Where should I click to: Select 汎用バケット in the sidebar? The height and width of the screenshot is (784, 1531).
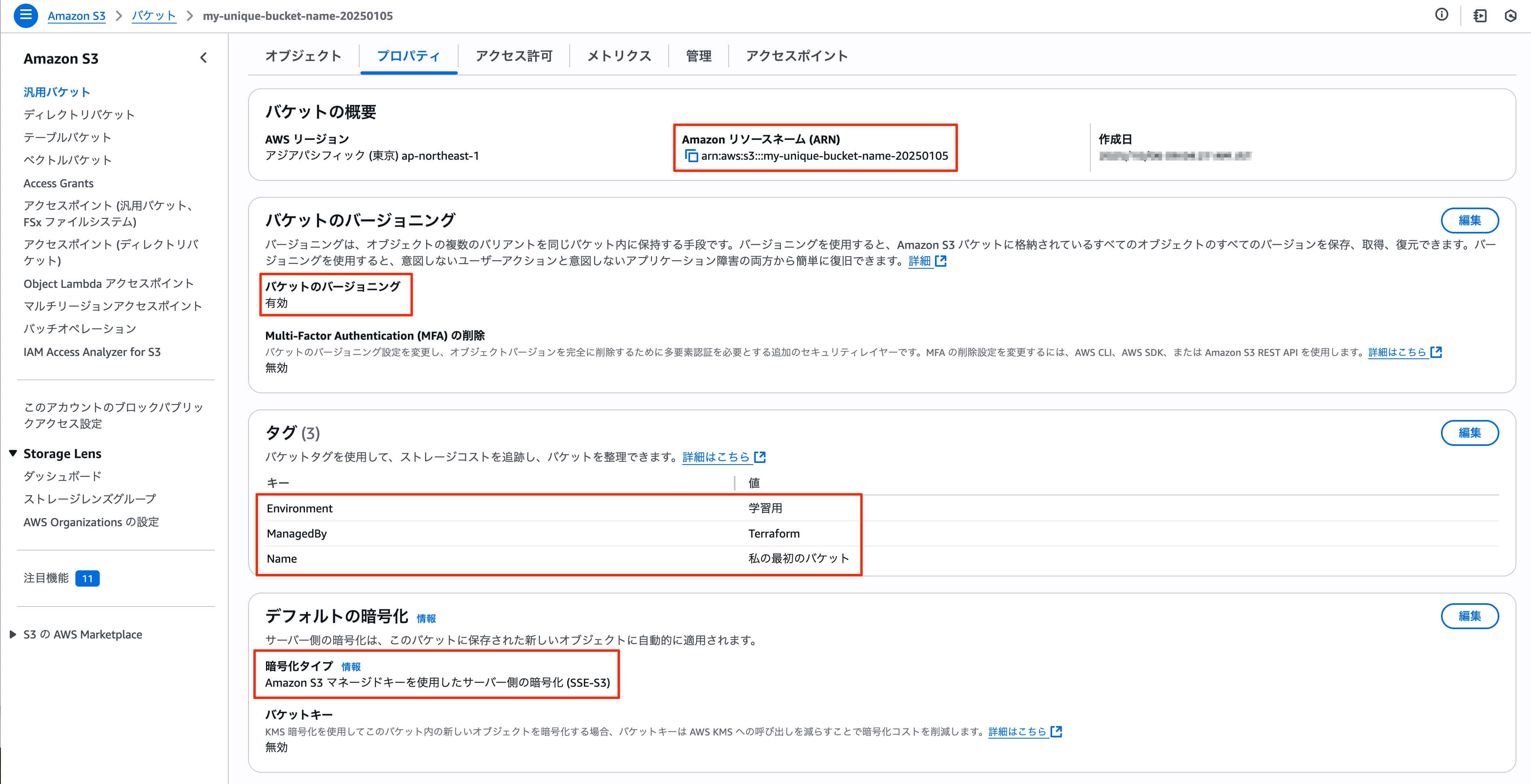[57, 92]
